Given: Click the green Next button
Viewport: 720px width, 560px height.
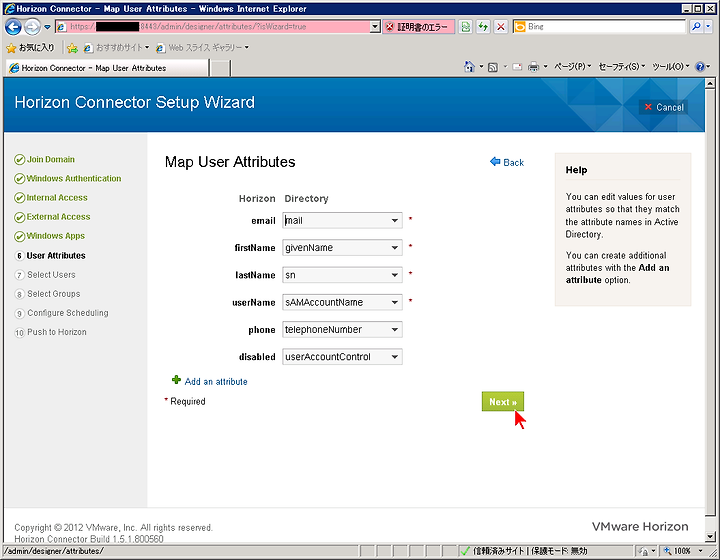Looking at the screenshot, I should point(503,402).
